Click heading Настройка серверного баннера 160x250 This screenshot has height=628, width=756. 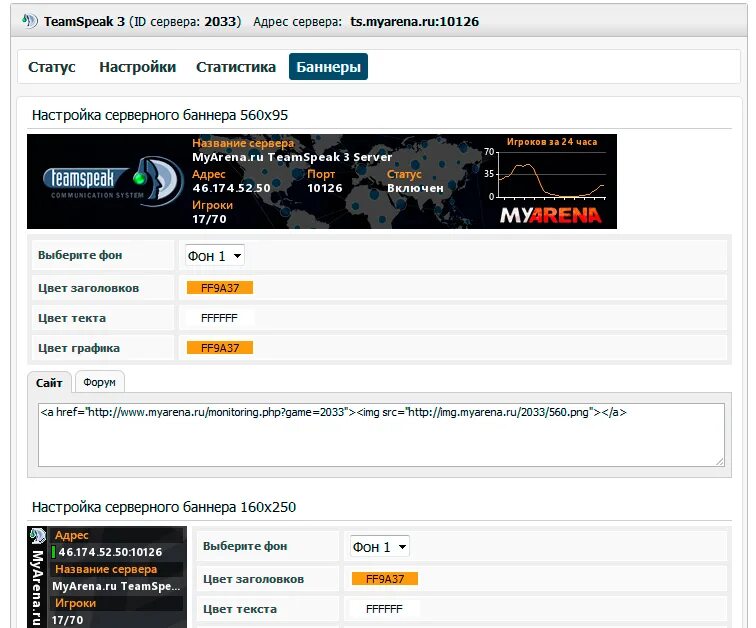coord(164,507)
